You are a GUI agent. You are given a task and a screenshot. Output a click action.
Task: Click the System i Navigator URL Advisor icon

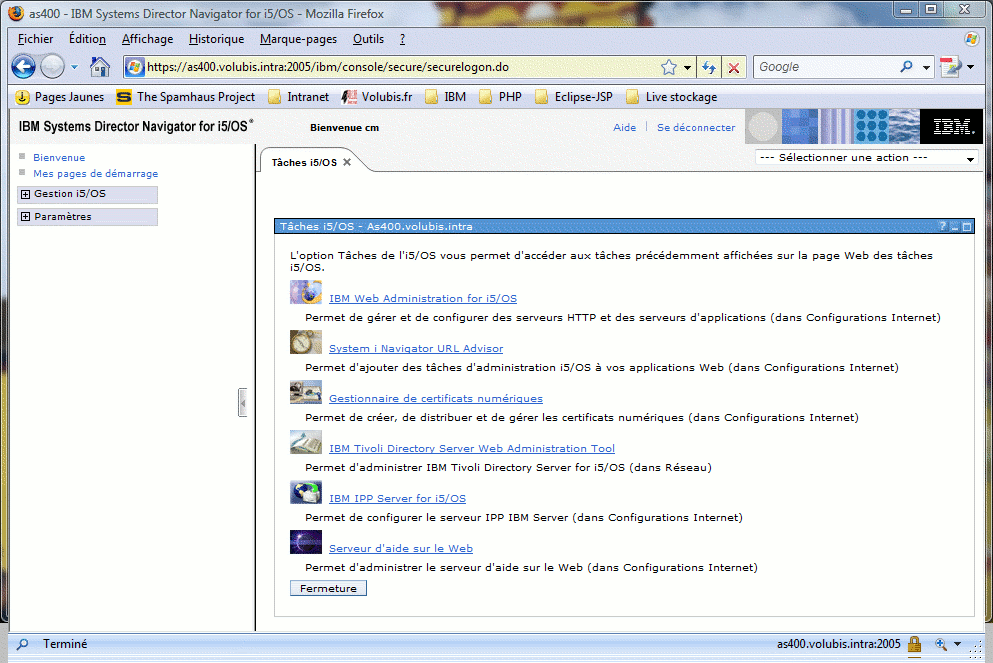pos(306,343)
